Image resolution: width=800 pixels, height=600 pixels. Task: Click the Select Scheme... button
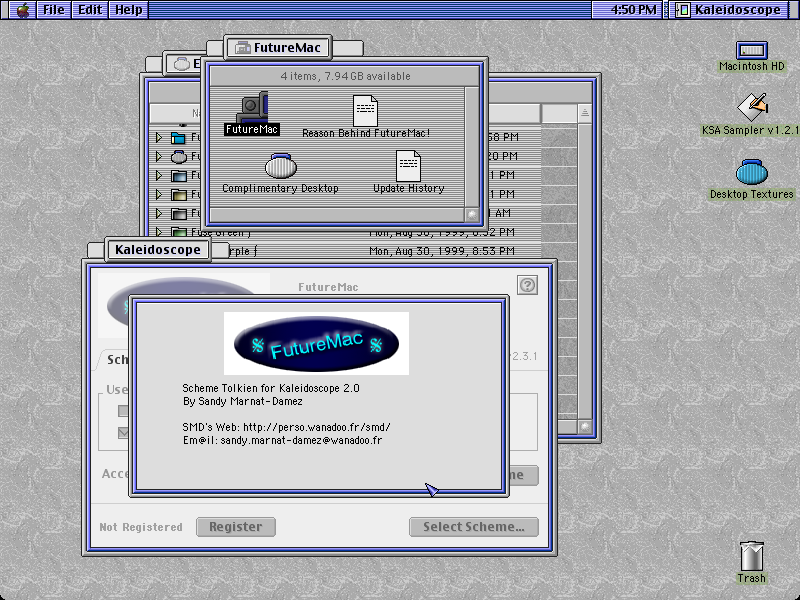click(473, 527)
